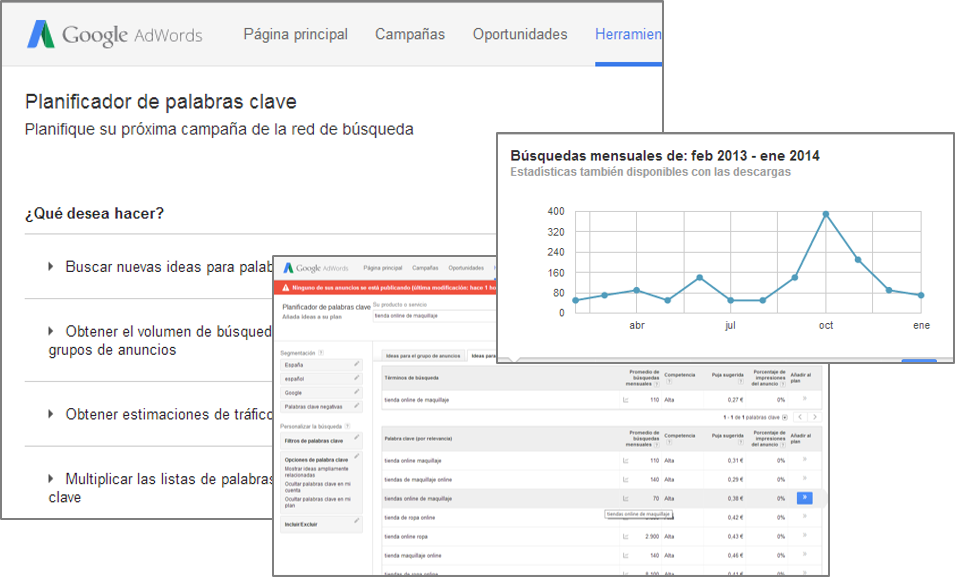Open the help icon beside Personalizar la búsqueda

pyautogui.click(x=347, y=426)
